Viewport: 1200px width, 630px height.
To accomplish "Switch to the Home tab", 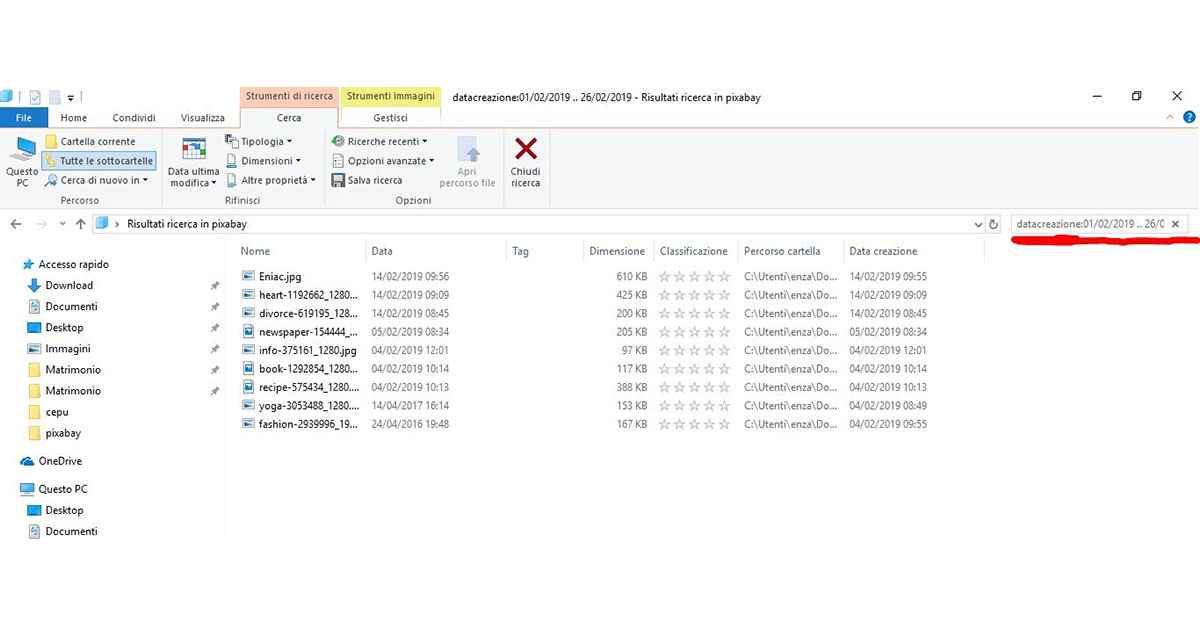I will tap(73, 118).
